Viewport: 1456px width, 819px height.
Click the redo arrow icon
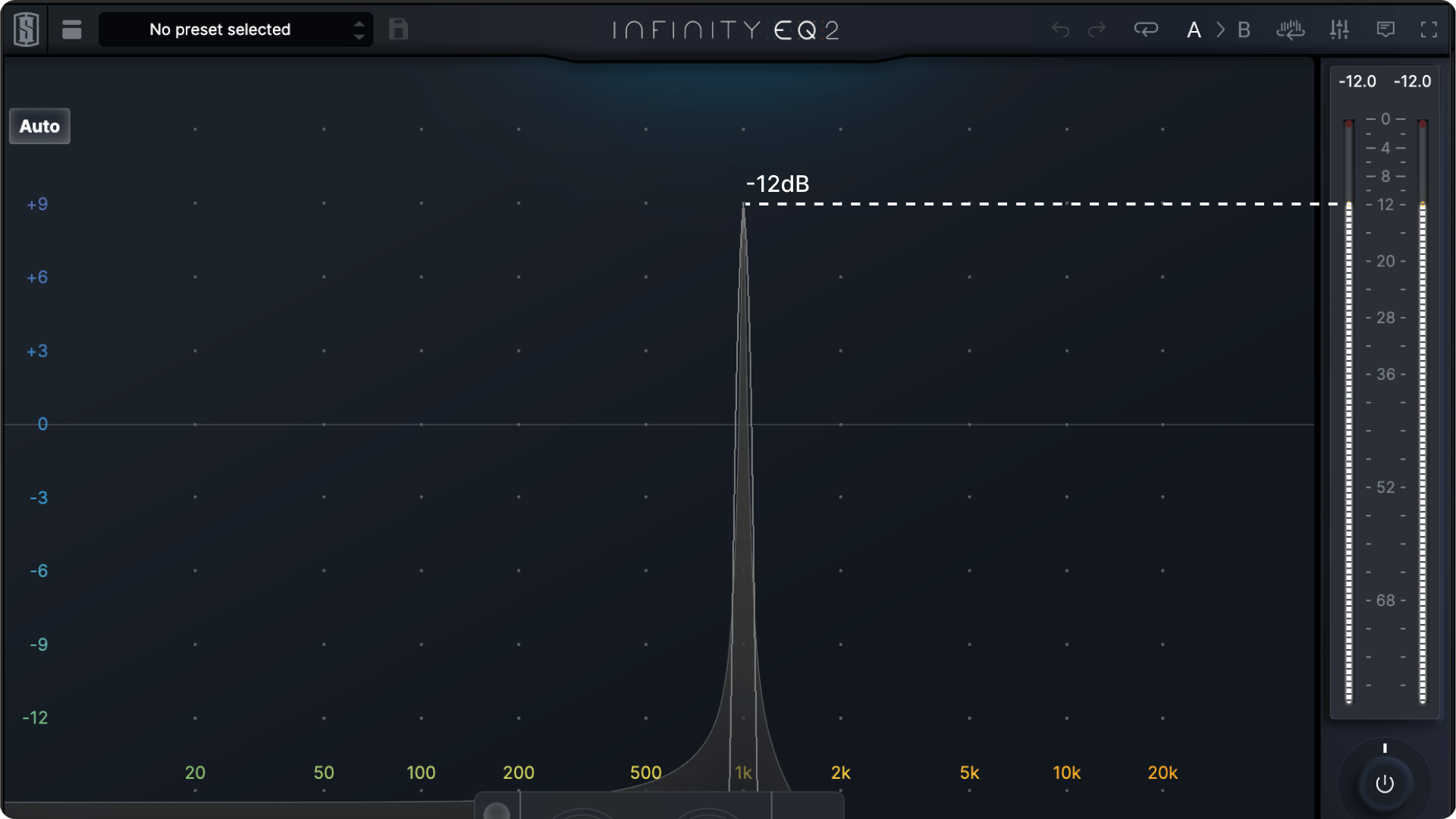[1097, 30]
